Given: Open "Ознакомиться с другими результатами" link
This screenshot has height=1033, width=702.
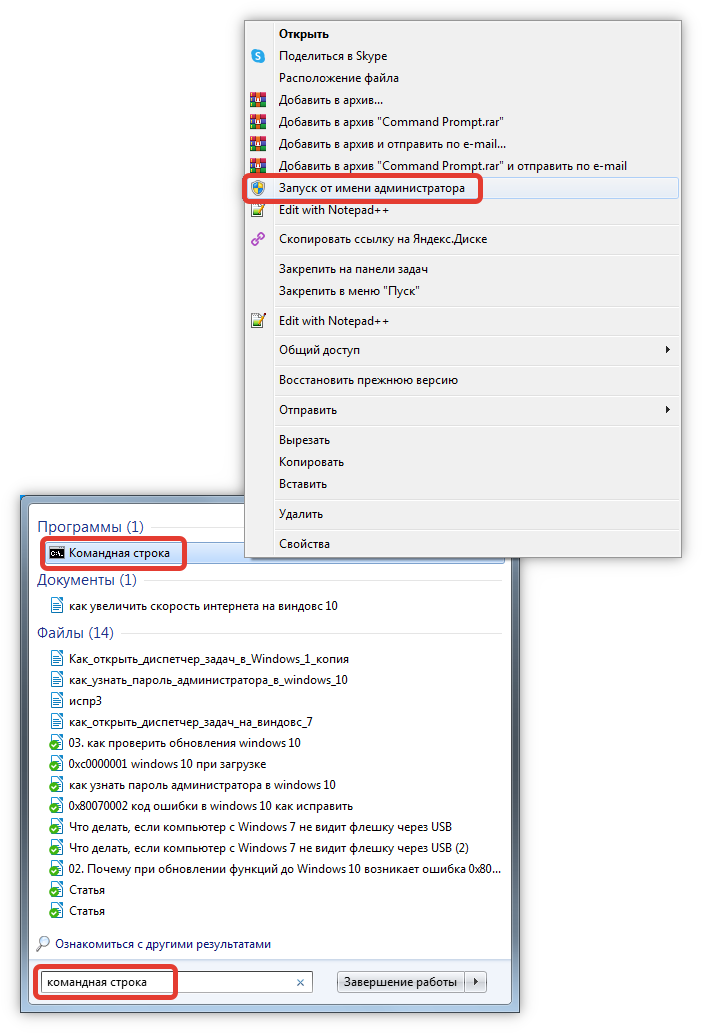Looking at the screenshot, I should click(x=163, y=944).
